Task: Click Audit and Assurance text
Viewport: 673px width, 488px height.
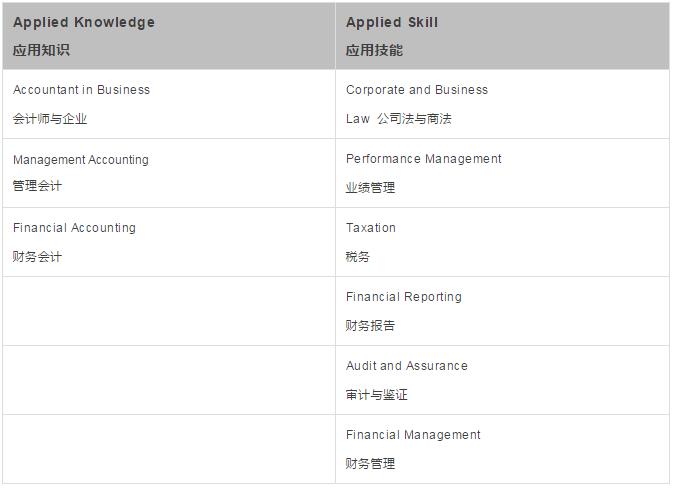Action: click(x=406, y=366)
